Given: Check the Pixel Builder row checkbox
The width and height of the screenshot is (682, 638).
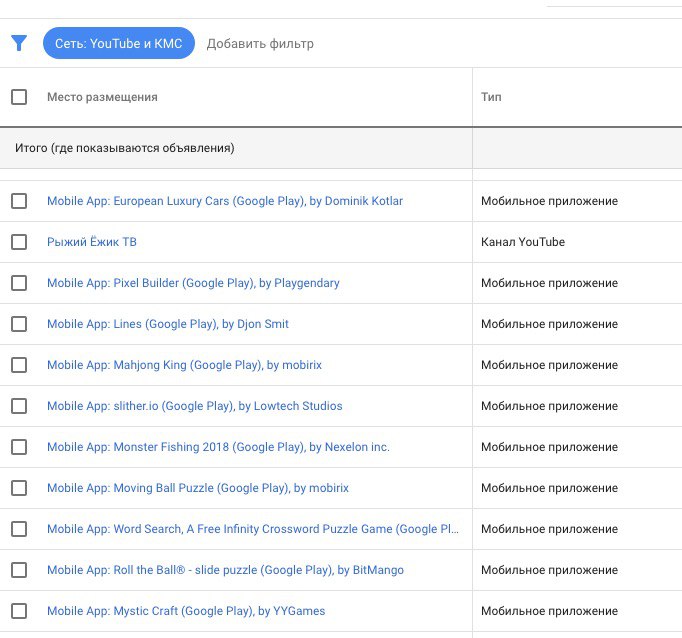Looking at the screenshot, I should pyautogui.click(x=19, y=283).
